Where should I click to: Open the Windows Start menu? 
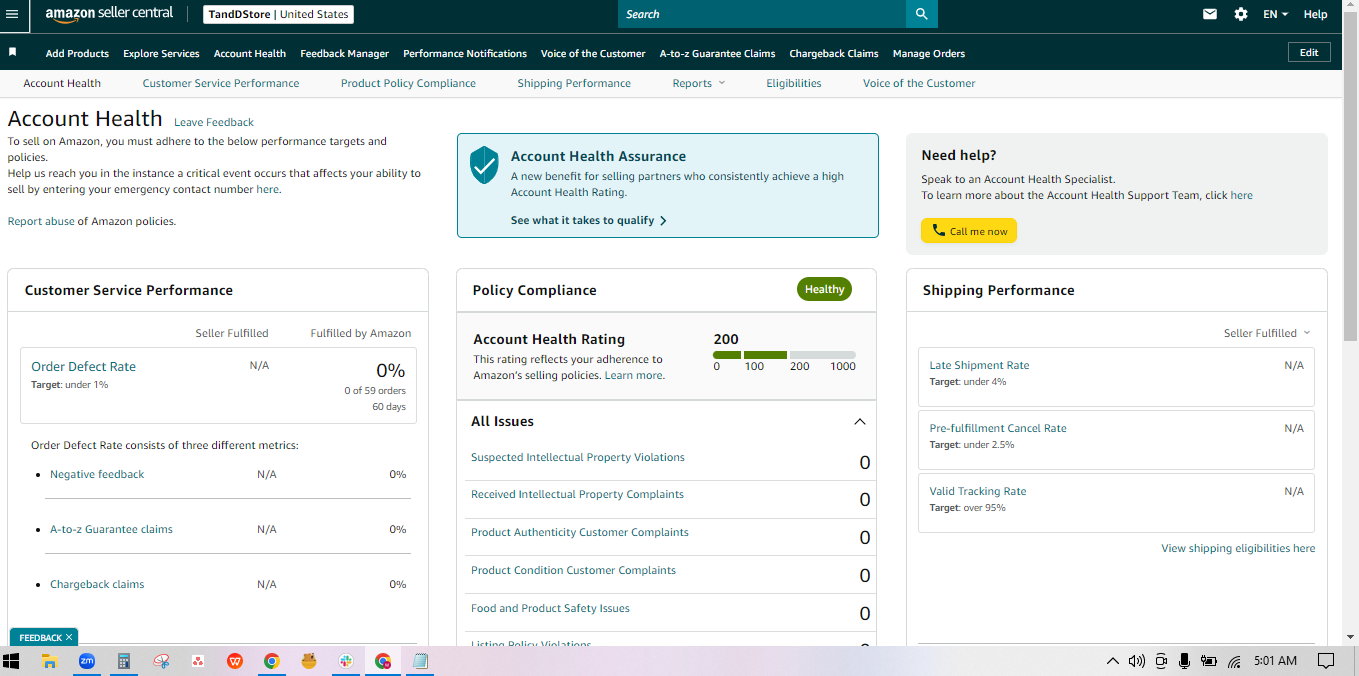[12, 661]
